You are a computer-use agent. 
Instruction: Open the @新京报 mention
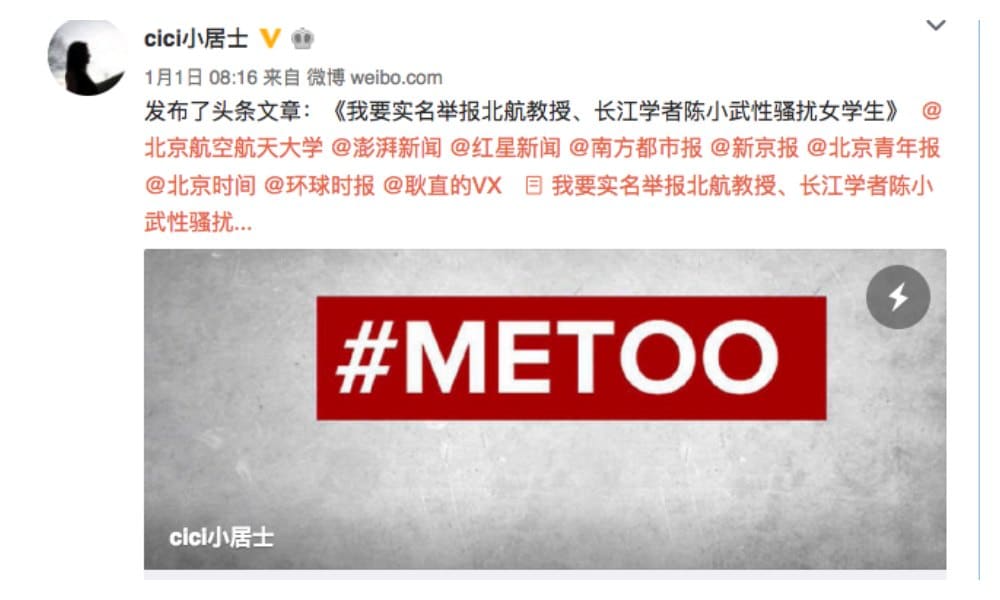point(754,148)
